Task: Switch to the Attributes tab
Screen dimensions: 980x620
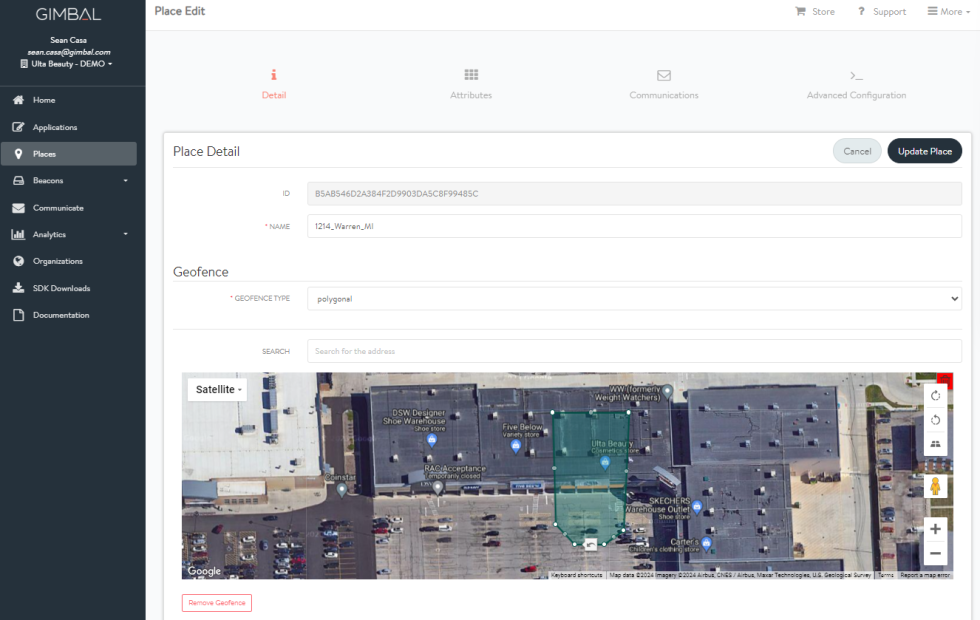Action: point(470,84)
